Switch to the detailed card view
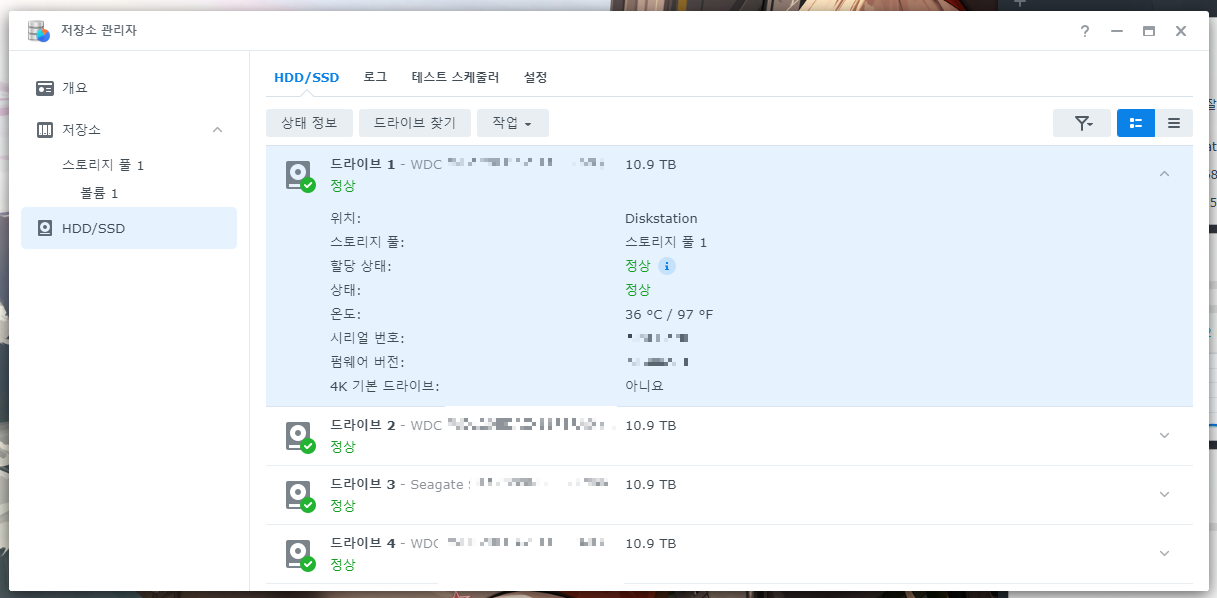Screen dimensions: 1217x598 click(1135, 123)
